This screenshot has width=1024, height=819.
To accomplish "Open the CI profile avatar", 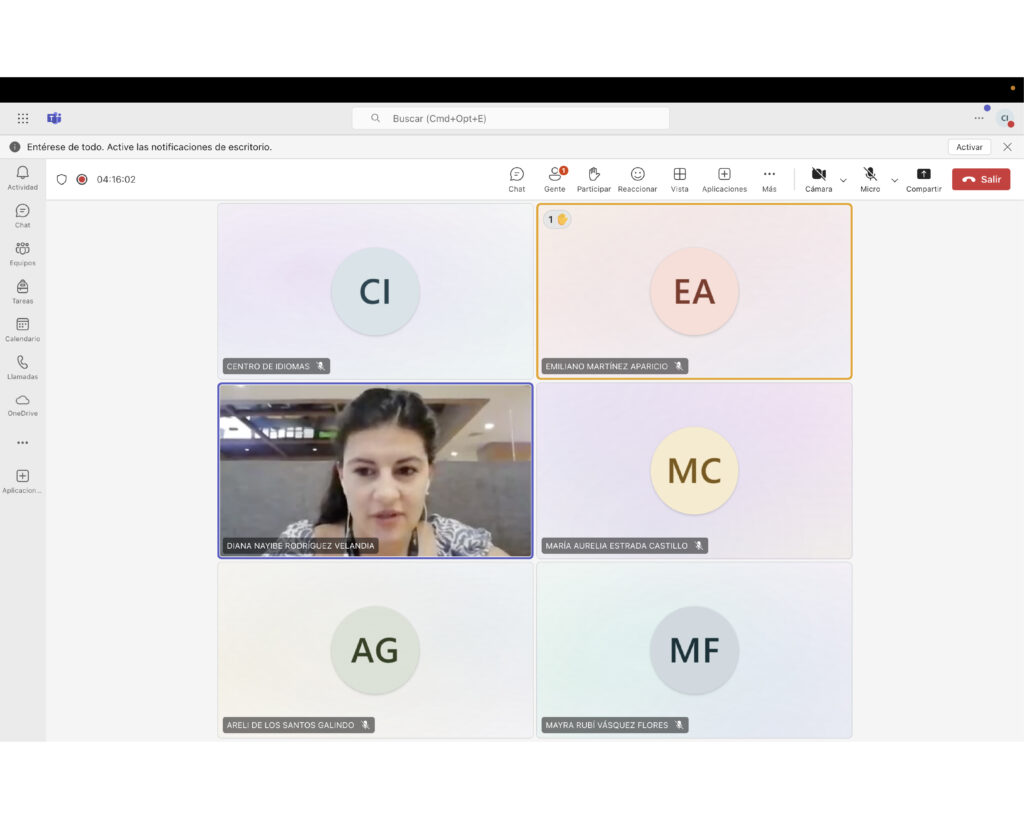I will coord(1005,118).
